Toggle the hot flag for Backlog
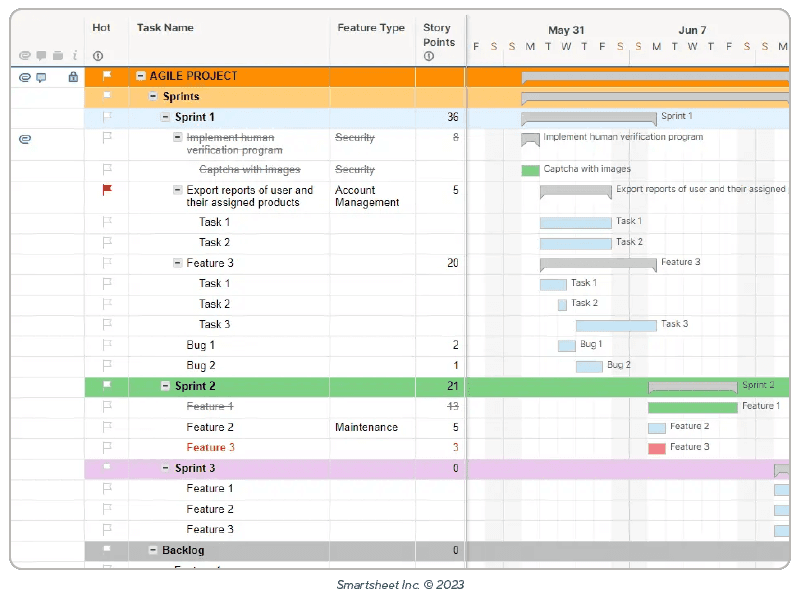The image size is (800, 601). click(107, 549)
